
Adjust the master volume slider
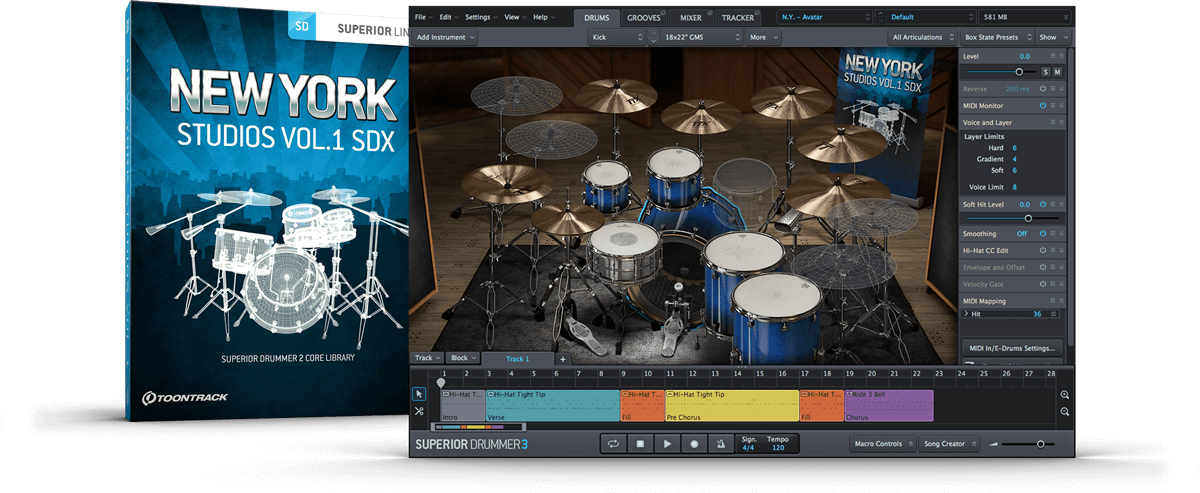[1029, 444]
